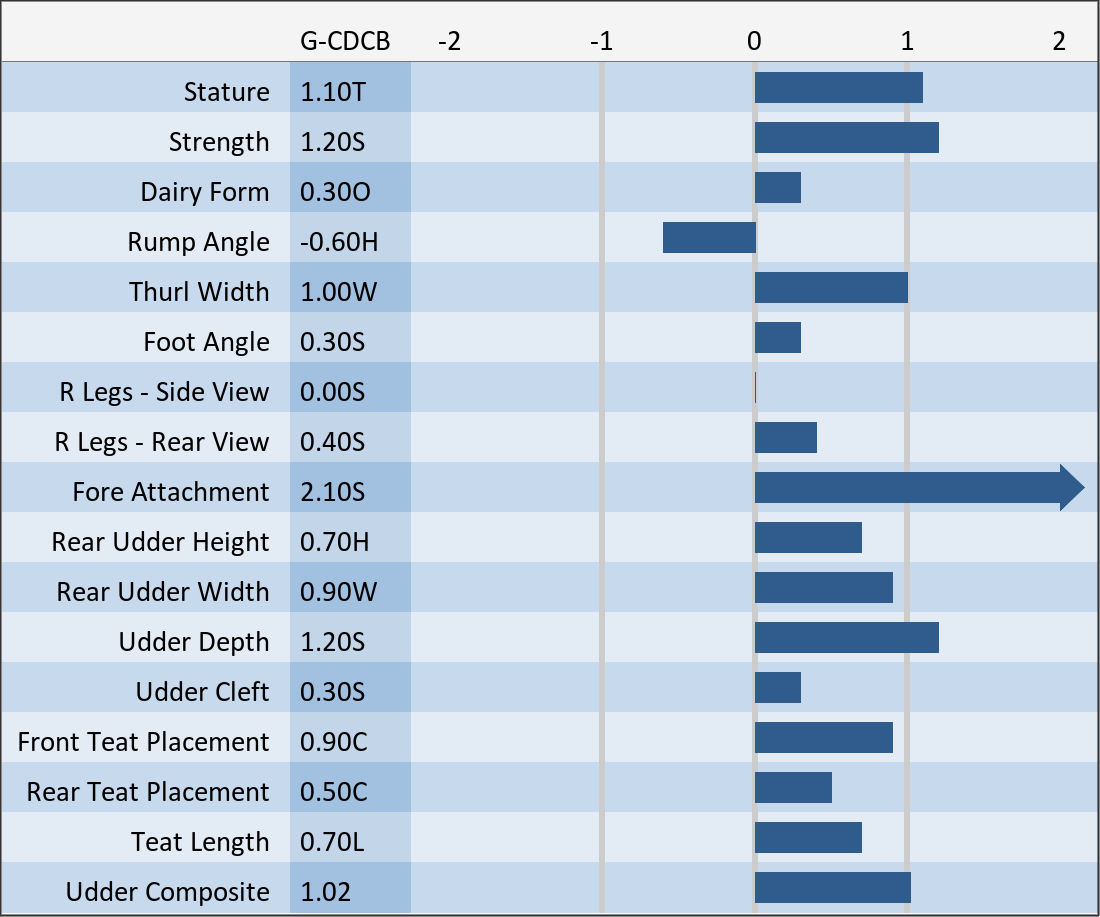The height and width of the screenshot is (917, 1100).
Task: Click the Udder Cleft bar
Action: pos(778,688)
